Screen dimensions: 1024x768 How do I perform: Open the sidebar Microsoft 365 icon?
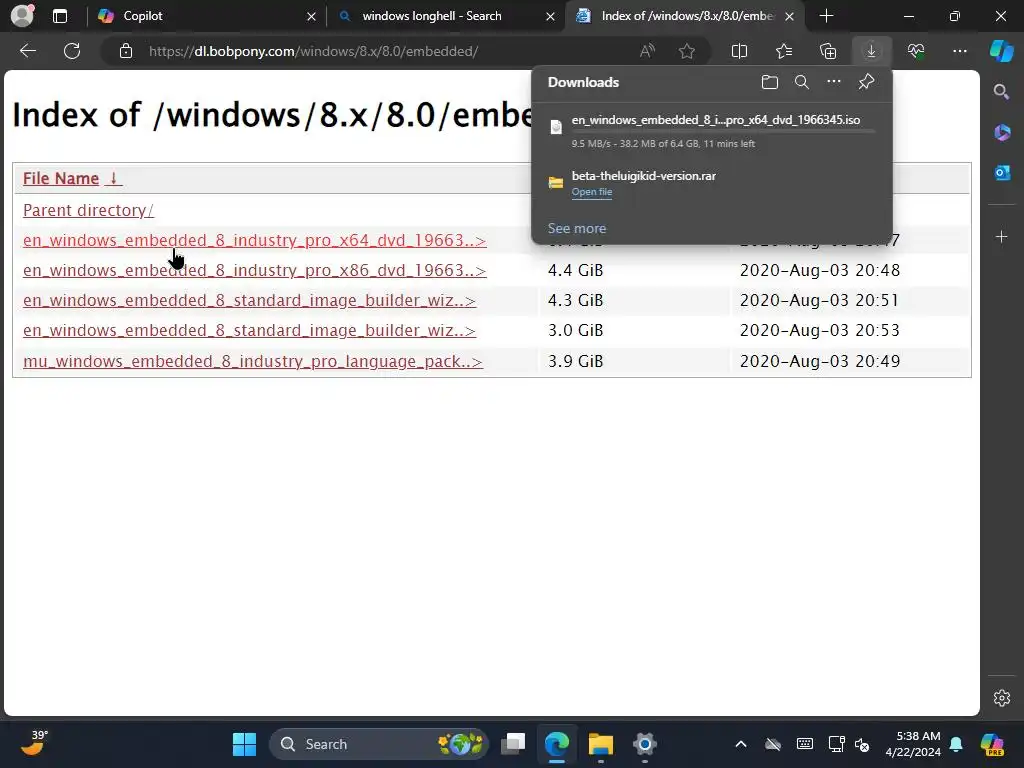pos(1002,133)
